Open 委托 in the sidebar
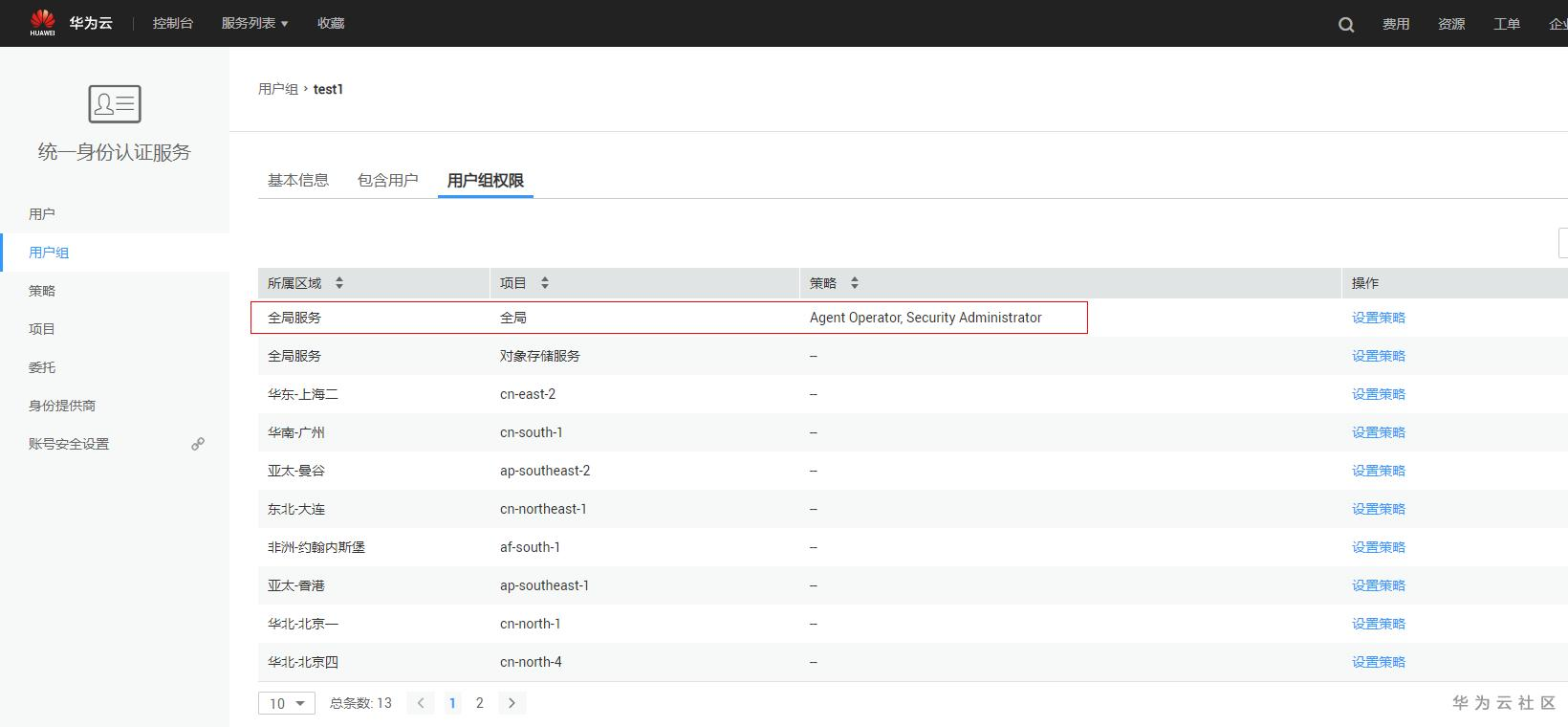This screenshot has height=727, width=1568. point(42,367)
